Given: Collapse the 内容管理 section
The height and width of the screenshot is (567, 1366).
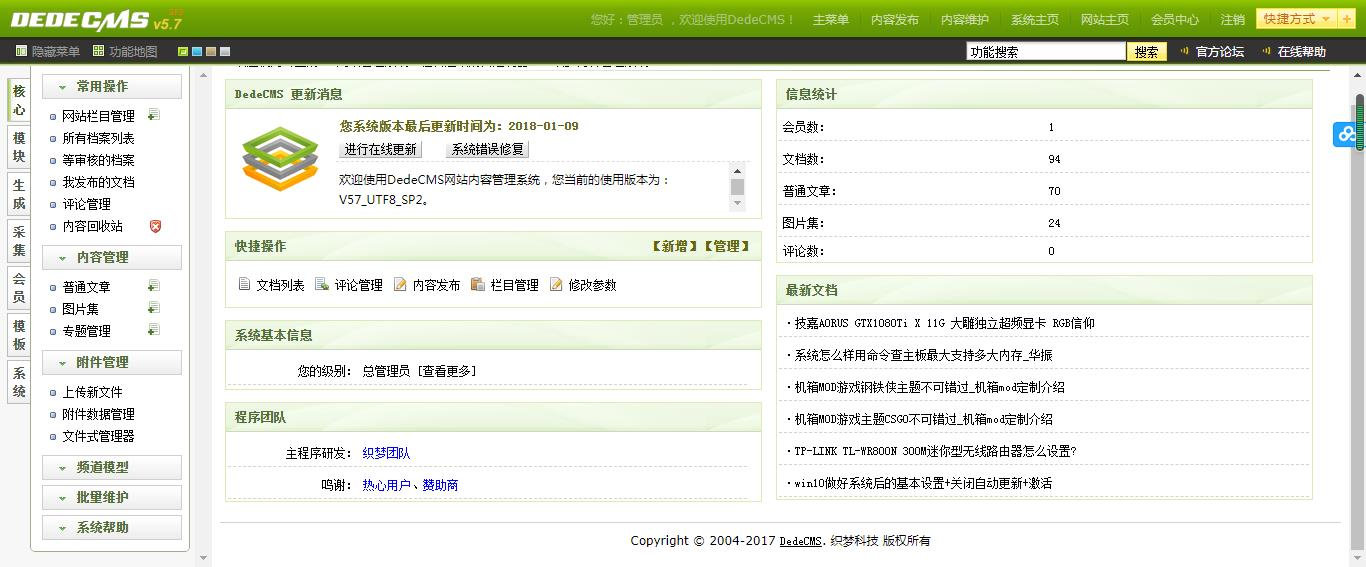Looking at the screenshot, I should pos(112,257).
